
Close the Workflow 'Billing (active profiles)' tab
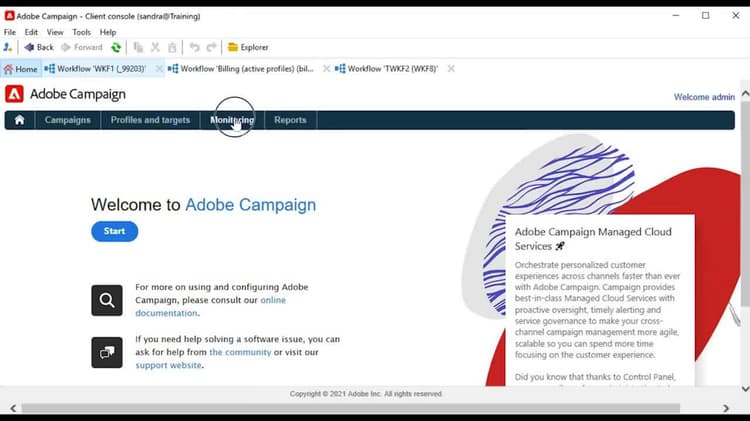click(x=326, y=69)
